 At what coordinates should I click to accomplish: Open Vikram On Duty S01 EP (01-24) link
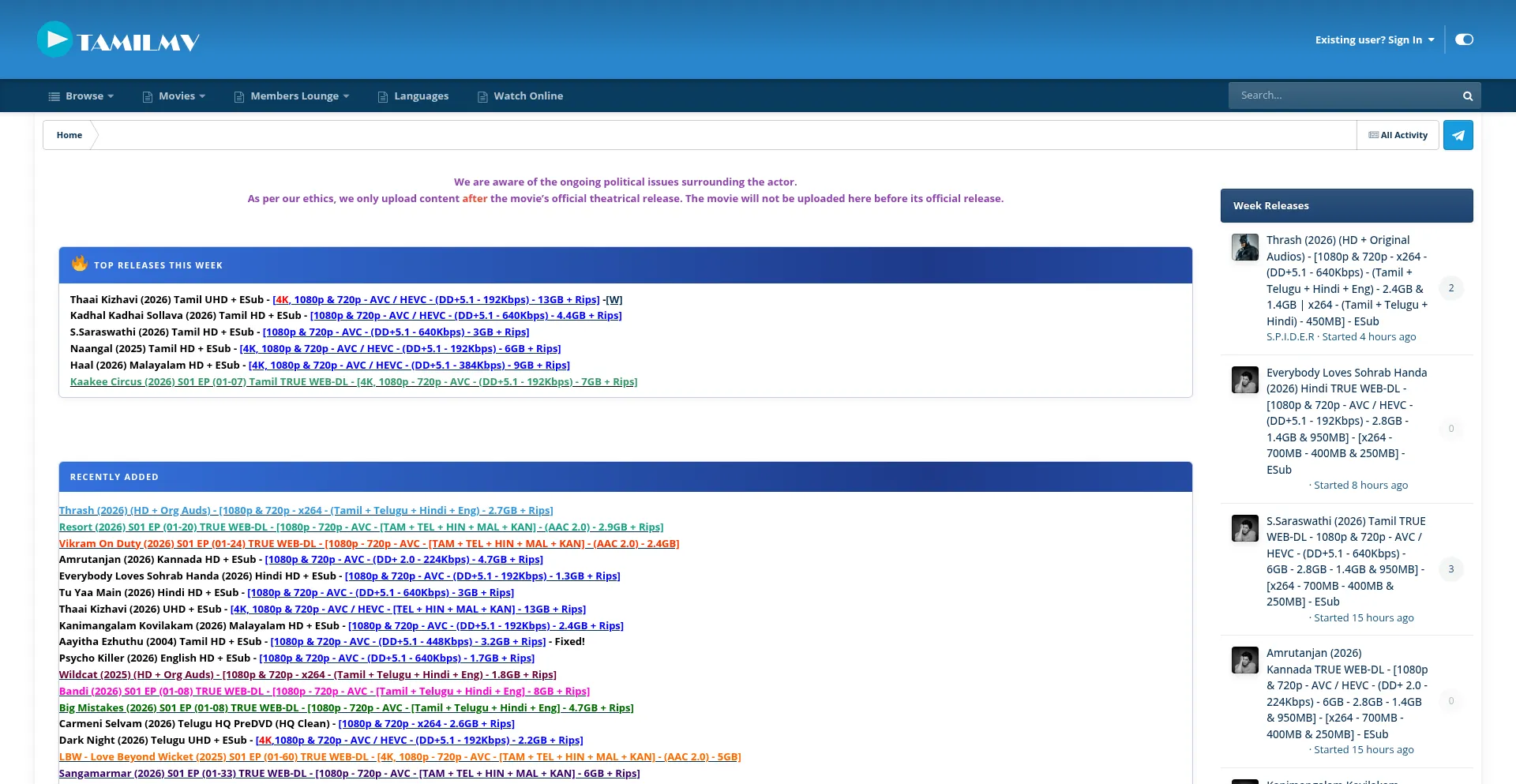pos(370,544)
